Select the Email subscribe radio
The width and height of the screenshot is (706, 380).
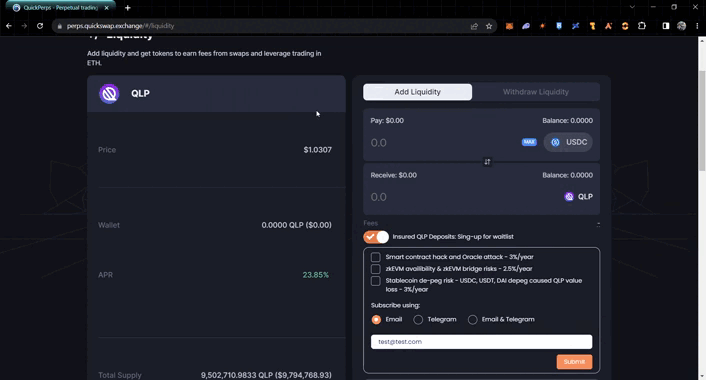[x=376, y=320]
